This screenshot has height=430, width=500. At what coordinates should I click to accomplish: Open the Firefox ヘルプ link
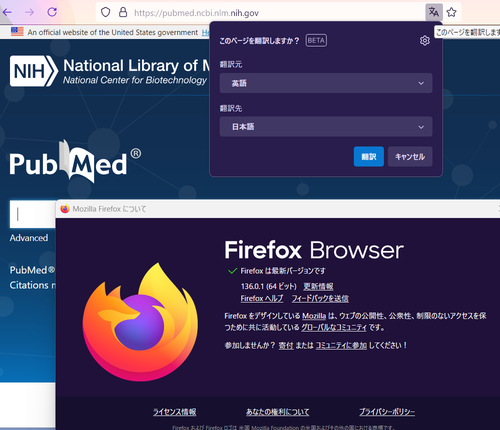coord(262,298)
